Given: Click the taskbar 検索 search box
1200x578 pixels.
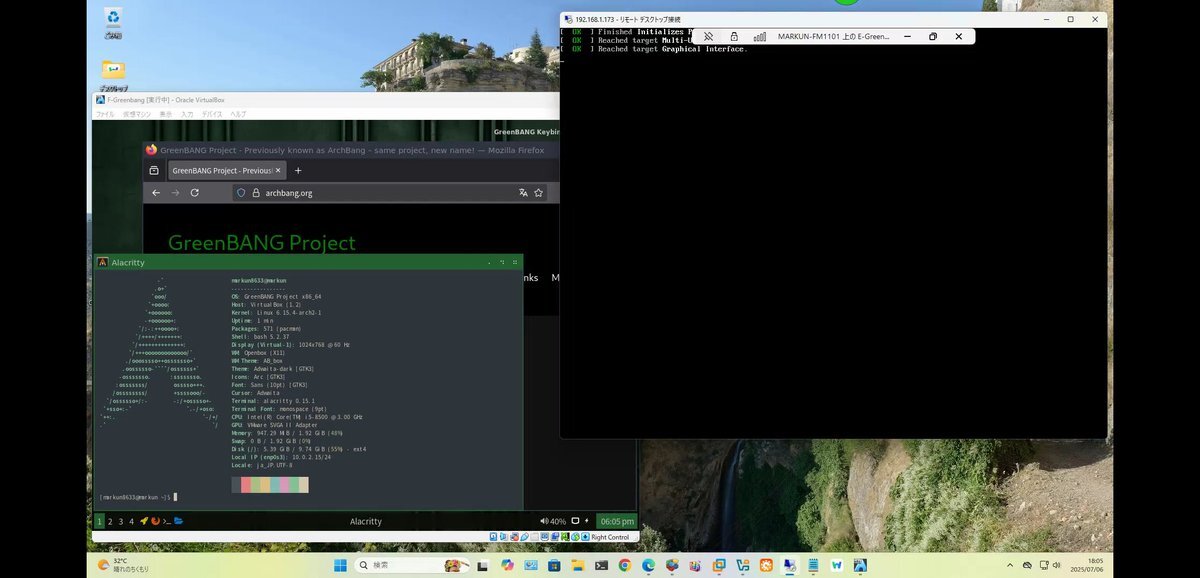Looking at the screenshot, I should [412, 566].
